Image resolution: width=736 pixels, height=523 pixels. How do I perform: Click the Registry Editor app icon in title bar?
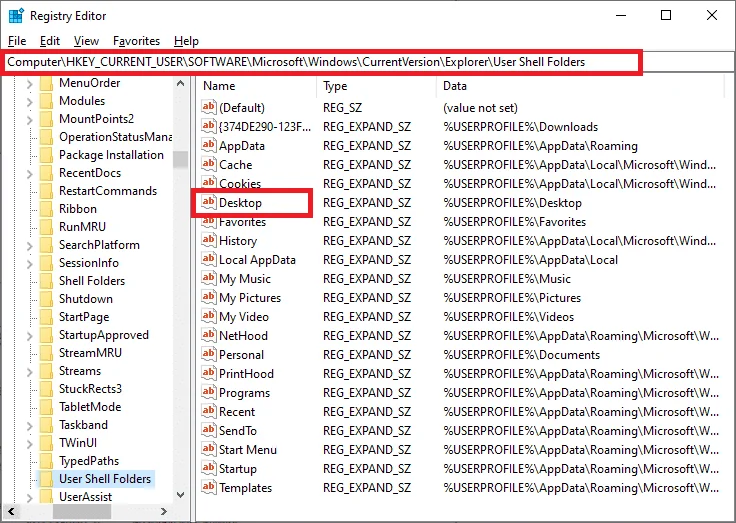click(16, 16)
